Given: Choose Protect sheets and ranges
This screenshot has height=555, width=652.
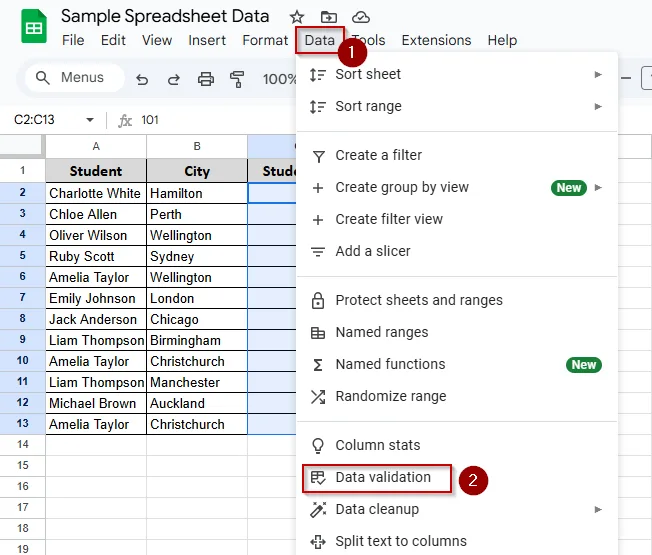Looking at the screenshot, I should (419, 301).
